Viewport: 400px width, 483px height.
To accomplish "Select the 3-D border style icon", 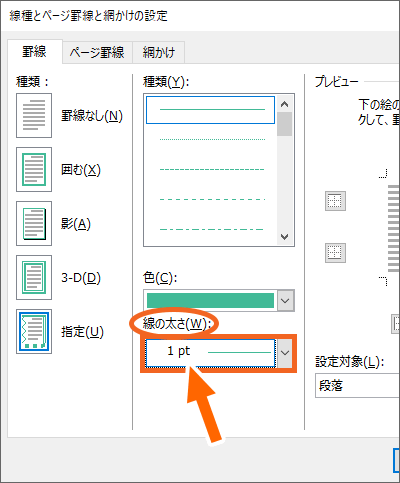I will click(34, 277).
